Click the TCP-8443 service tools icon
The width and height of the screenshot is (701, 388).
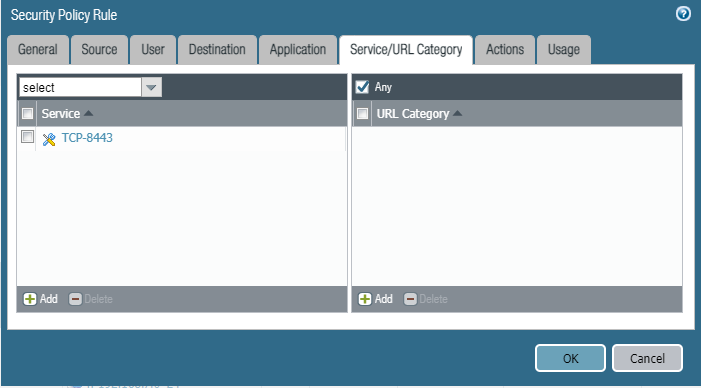(x=49, y=139)
